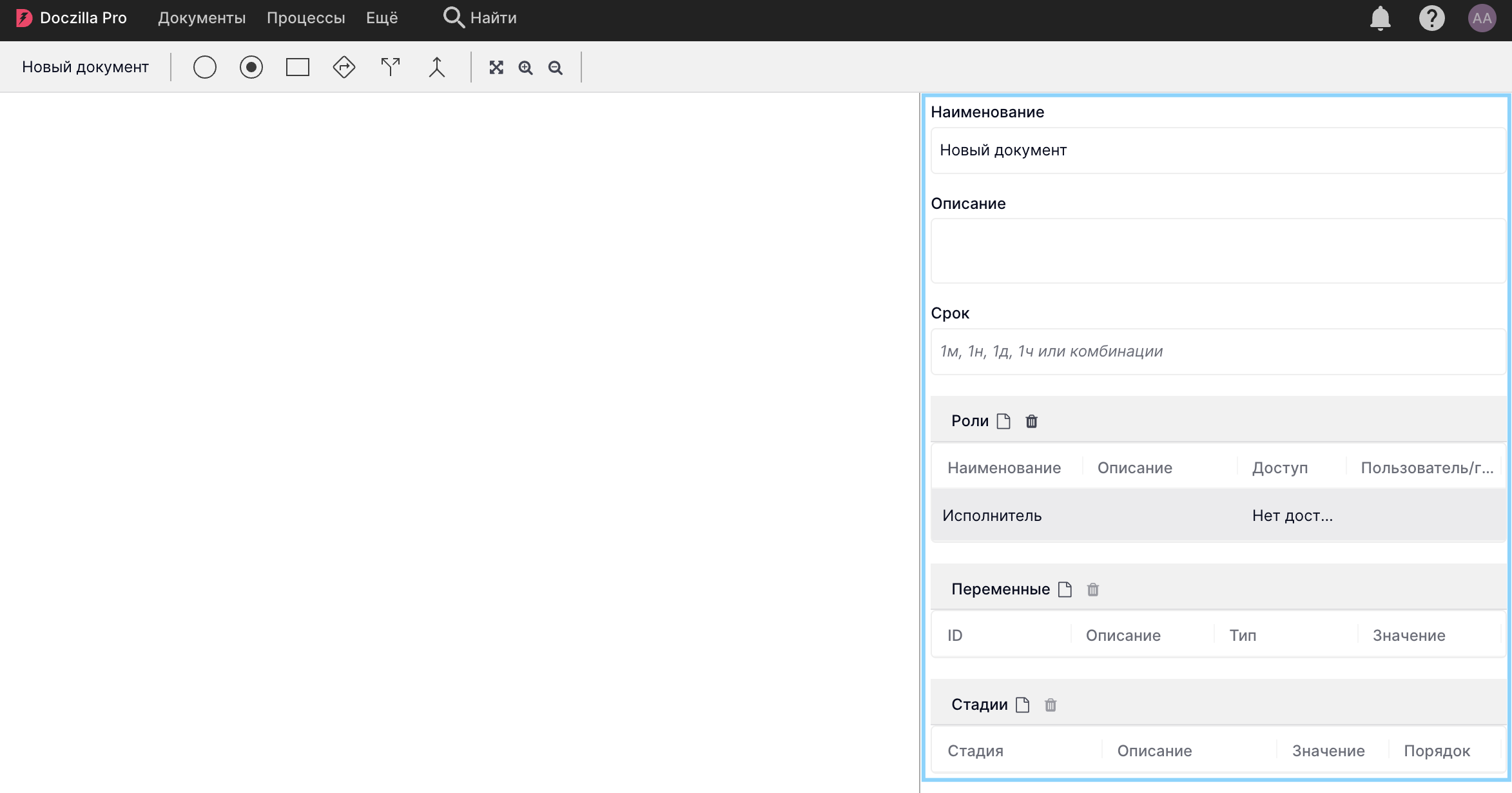Click Наименование column header in Роли table
1512x793 pixels.
point(1004,468)
